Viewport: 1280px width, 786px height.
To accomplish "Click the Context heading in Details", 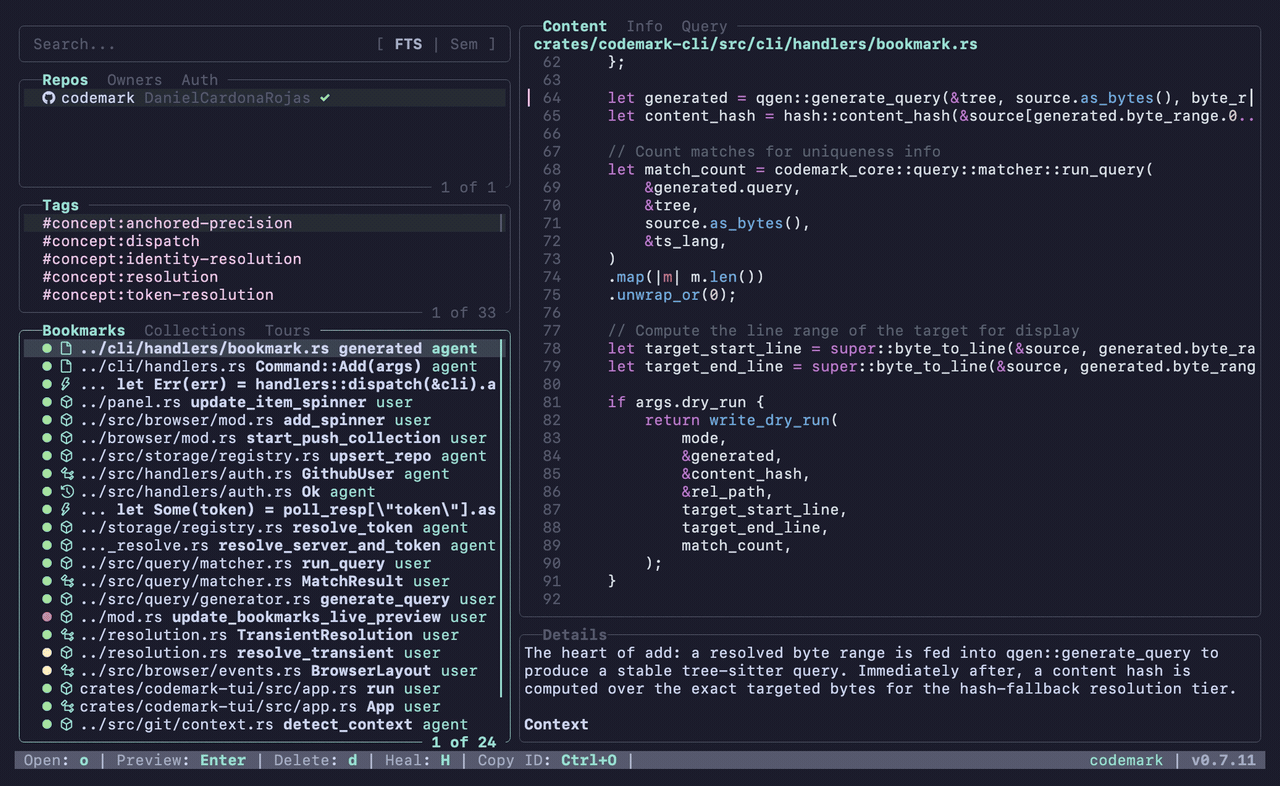I will 556,724.
